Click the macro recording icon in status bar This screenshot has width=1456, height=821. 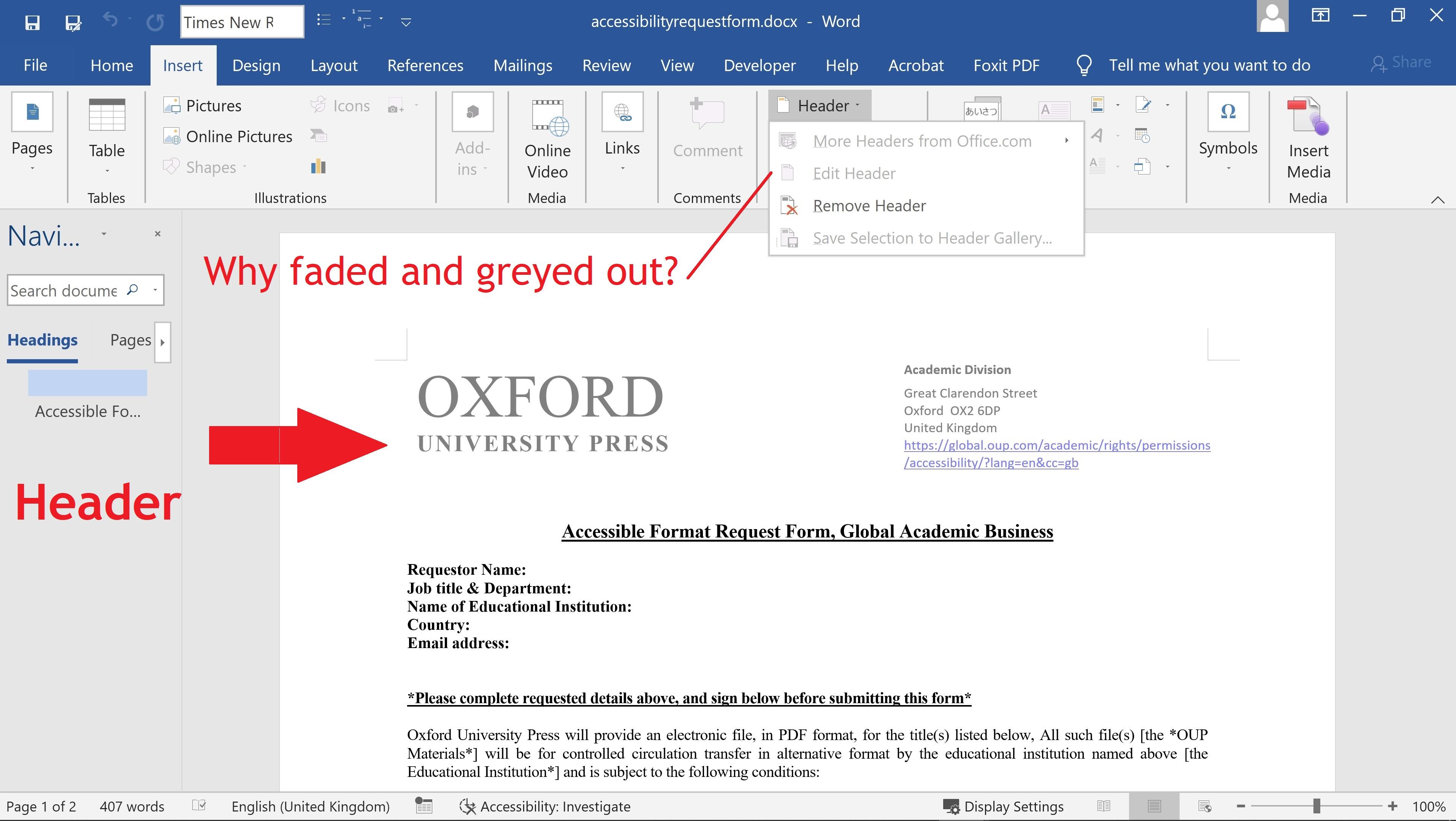click(423, 806)
